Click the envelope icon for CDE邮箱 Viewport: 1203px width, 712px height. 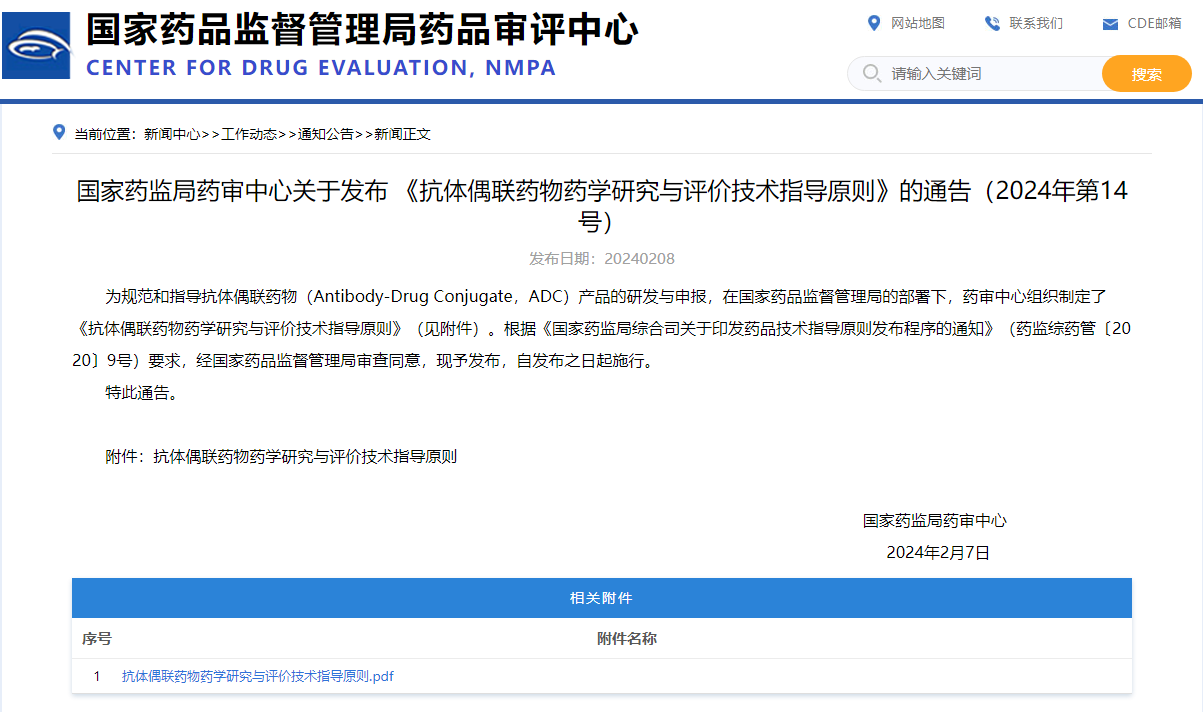coord(1109,24)
